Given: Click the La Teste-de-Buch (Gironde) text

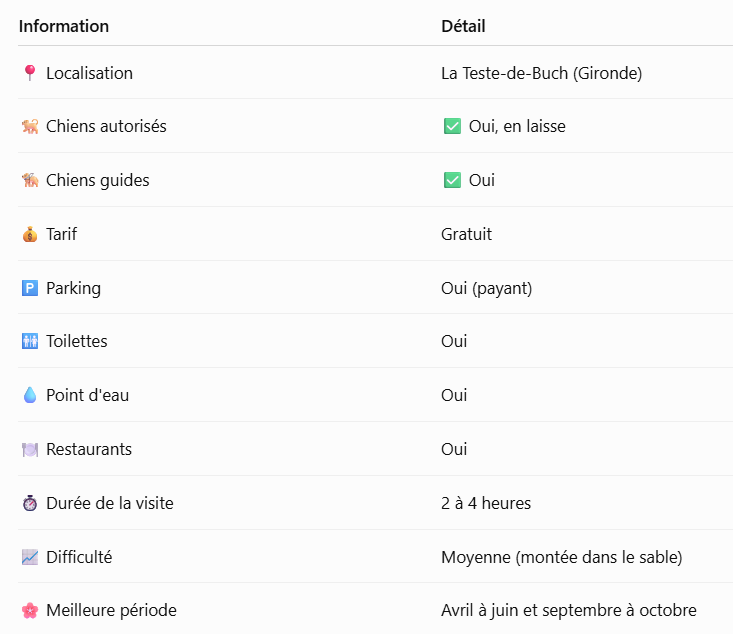Looking at the screenshot, I should 542,73.
